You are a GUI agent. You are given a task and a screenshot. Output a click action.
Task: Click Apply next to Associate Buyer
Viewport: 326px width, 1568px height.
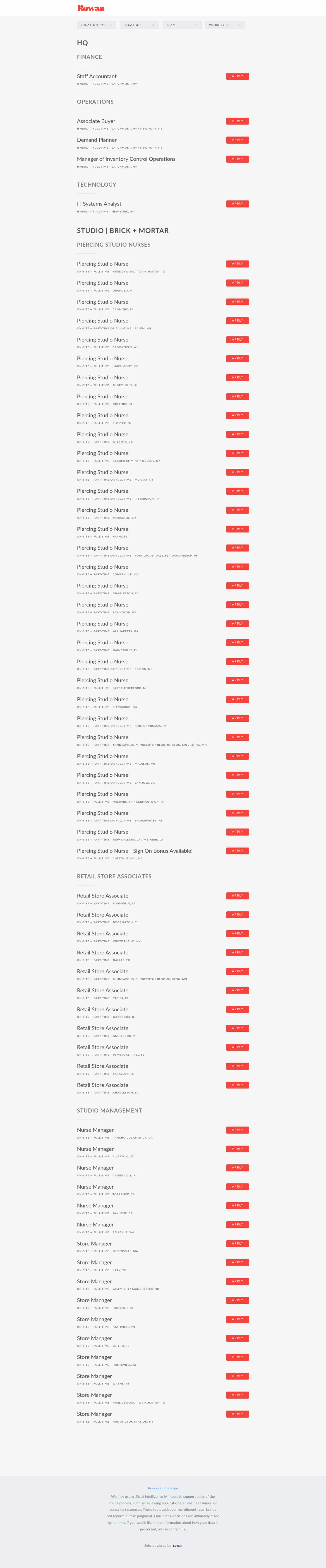(237, 121)
